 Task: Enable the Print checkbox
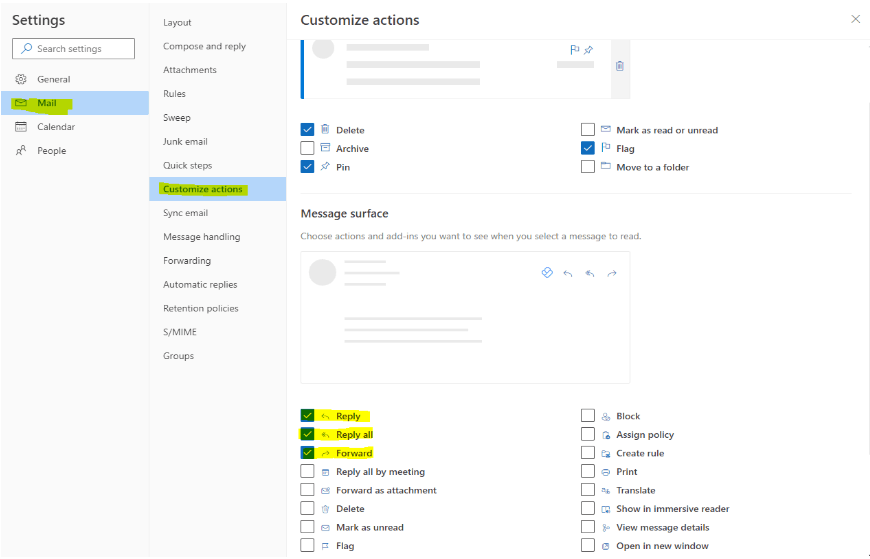[x=588, y=471]
